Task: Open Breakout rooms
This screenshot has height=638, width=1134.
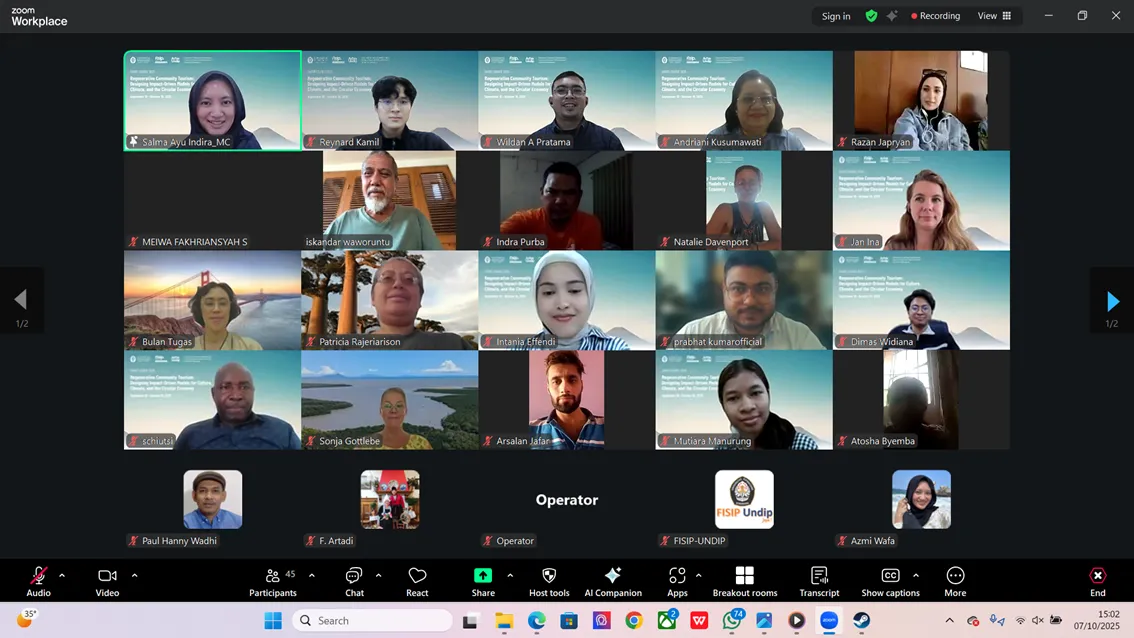Action: (744, 581)
